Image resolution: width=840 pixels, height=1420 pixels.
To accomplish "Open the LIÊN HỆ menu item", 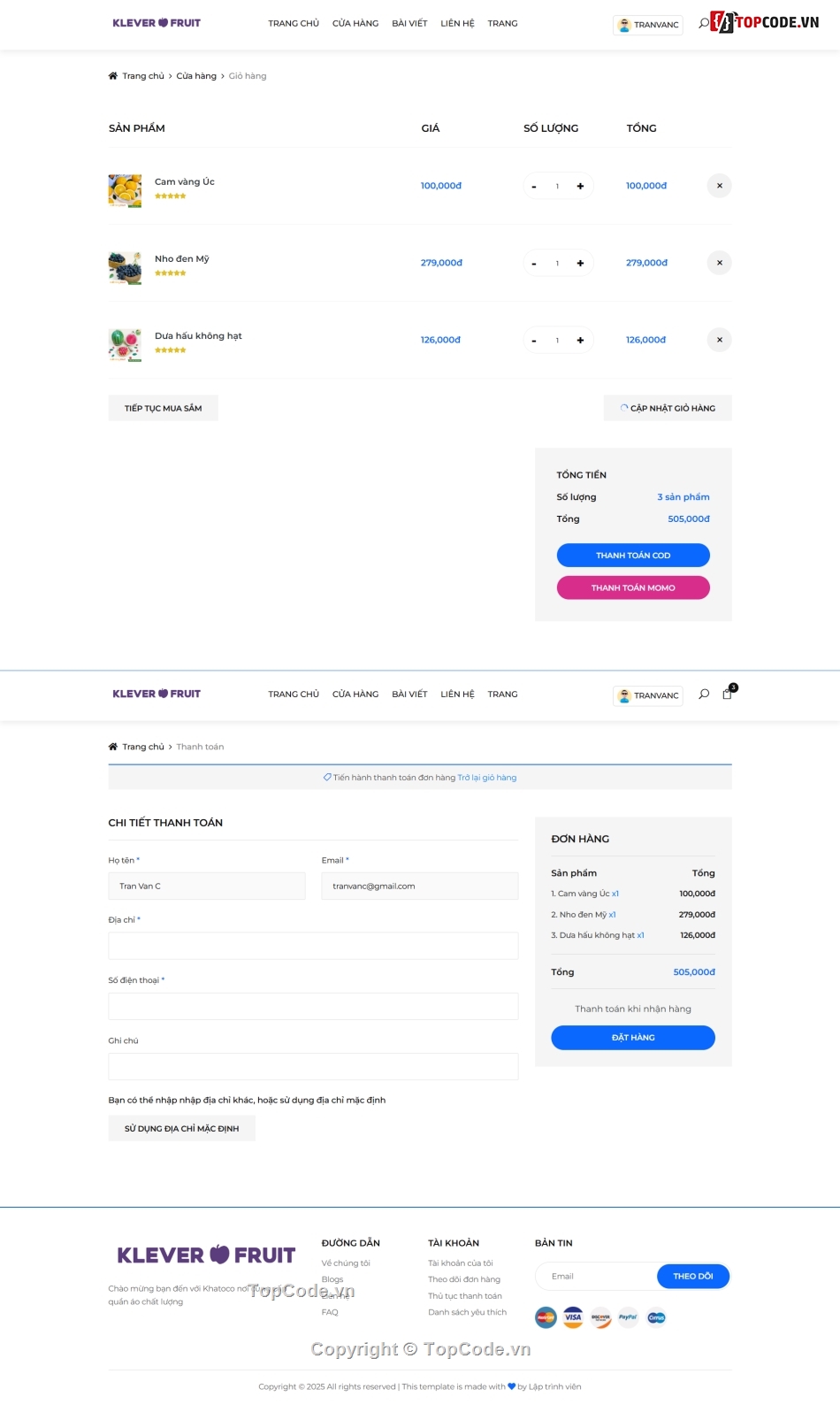I will click(457, 23).
